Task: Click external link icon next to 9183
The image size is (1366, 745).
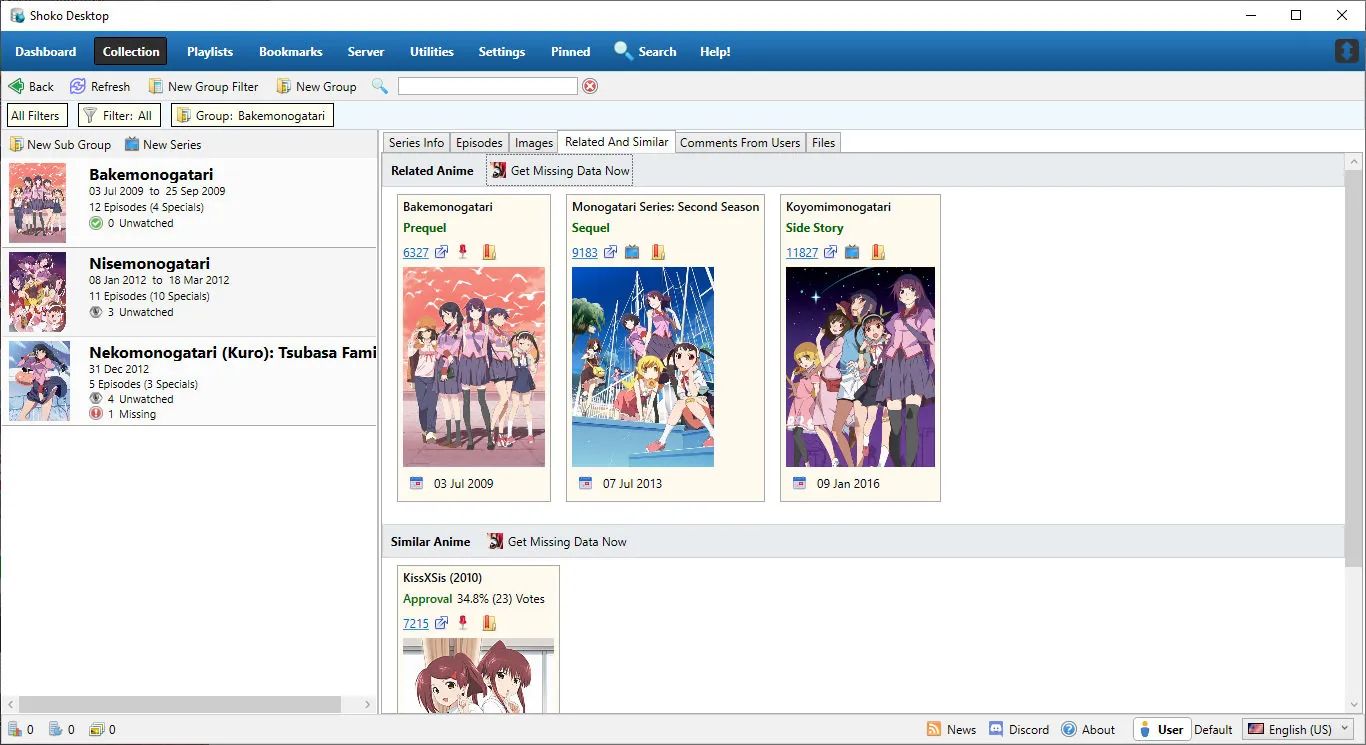Action: (x=610, y=252)
